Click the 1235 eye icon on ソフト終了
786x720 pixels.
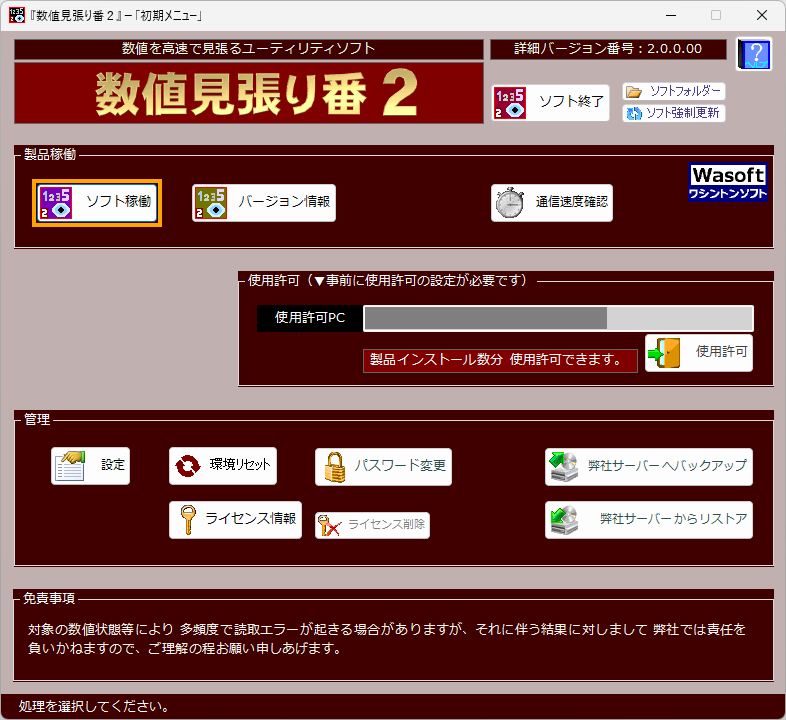coord(510,103)
